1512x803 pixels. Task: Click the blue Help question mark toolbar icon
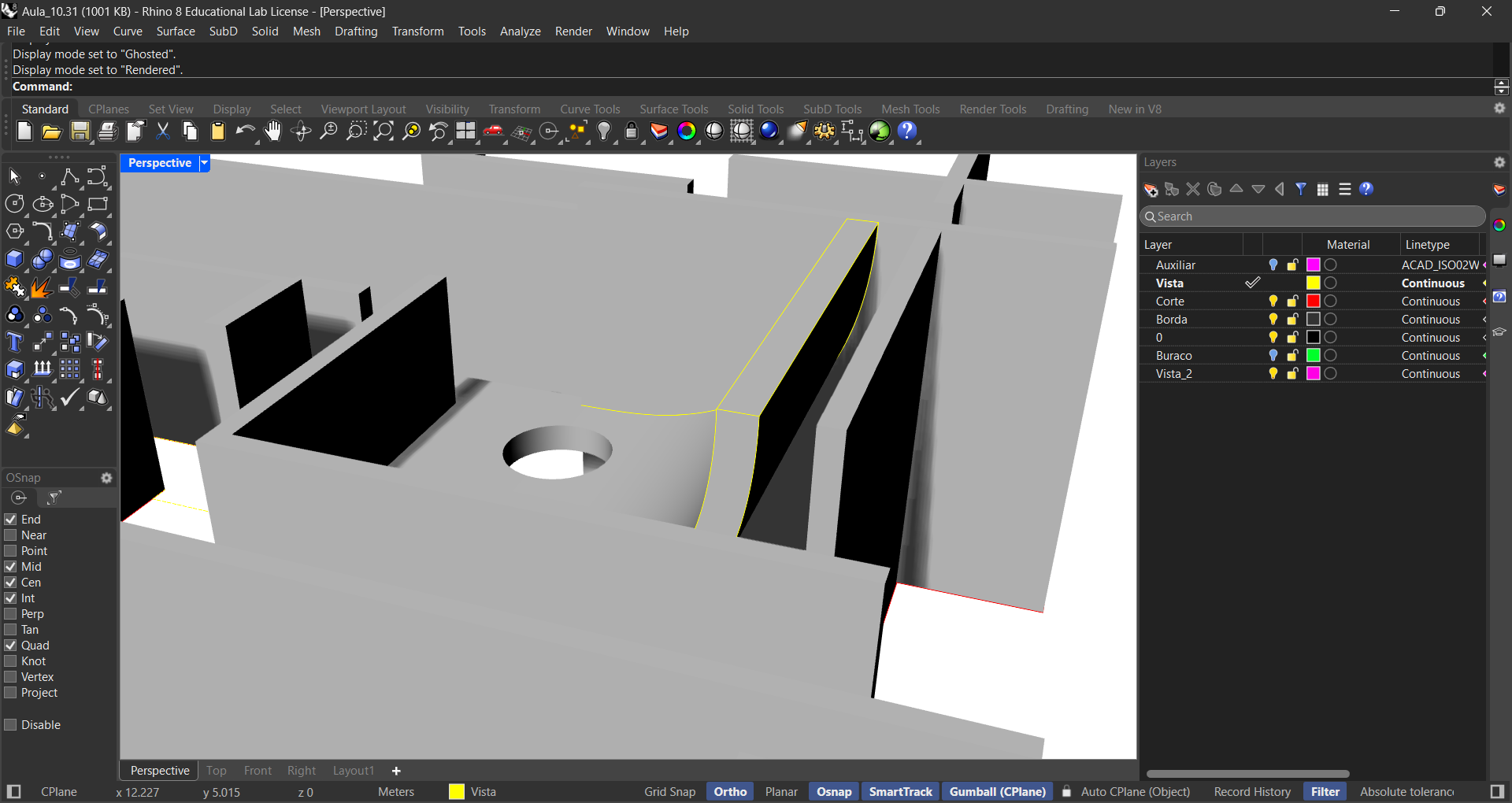(x=907, y=131)
